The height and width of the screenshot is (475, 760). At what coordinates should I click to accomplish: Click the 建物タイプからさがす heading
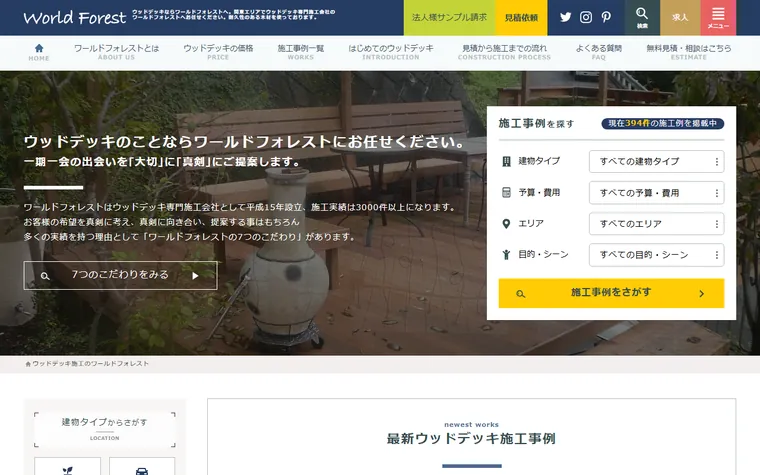click(x=104, y=422)
